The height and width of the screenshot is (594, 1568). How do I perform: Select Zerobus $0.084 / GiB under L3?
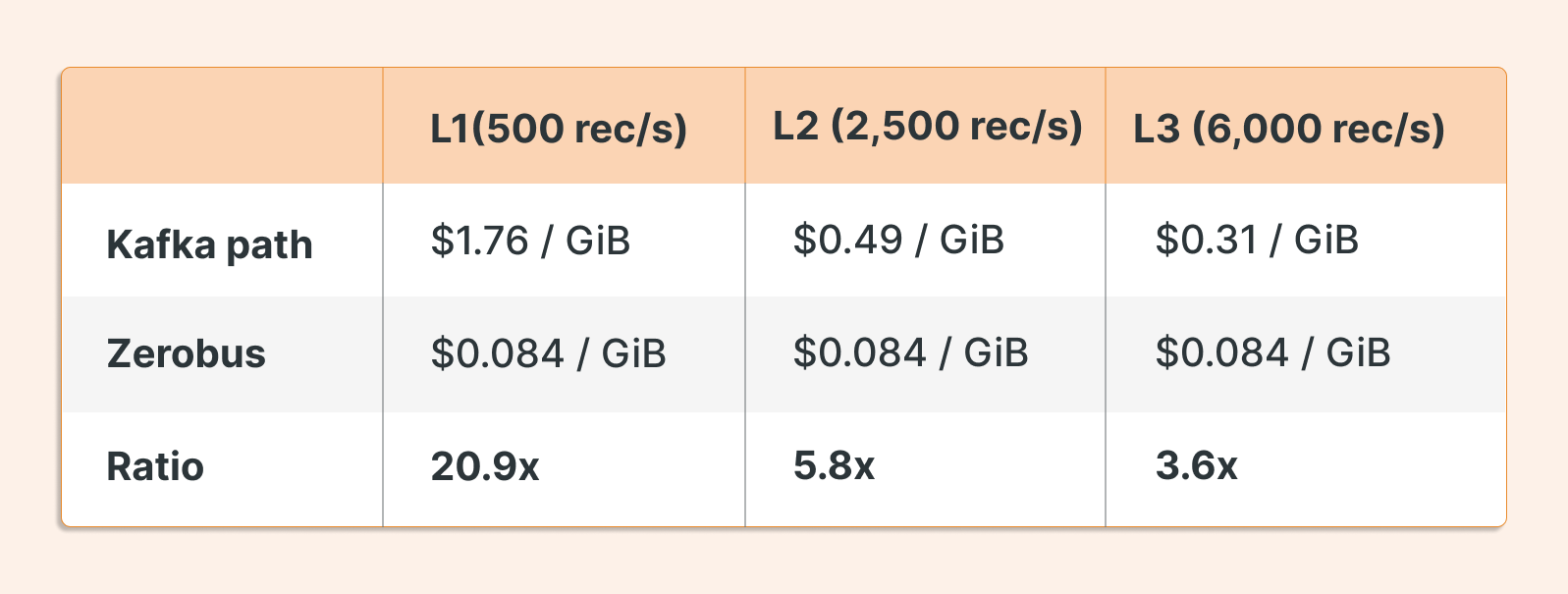pyautogui.click(x=1272, y=351)
